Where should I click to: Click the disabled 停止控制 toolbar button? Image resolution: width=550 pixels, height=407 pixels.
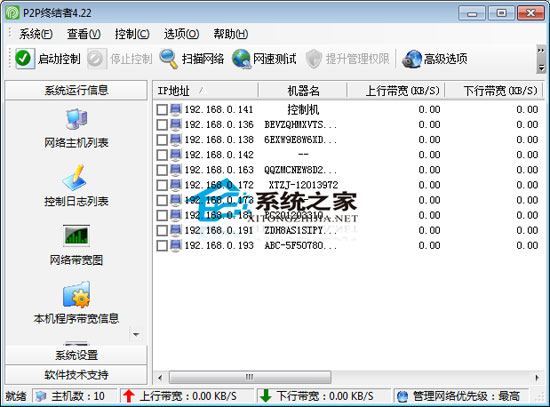(x=120, y=59)
